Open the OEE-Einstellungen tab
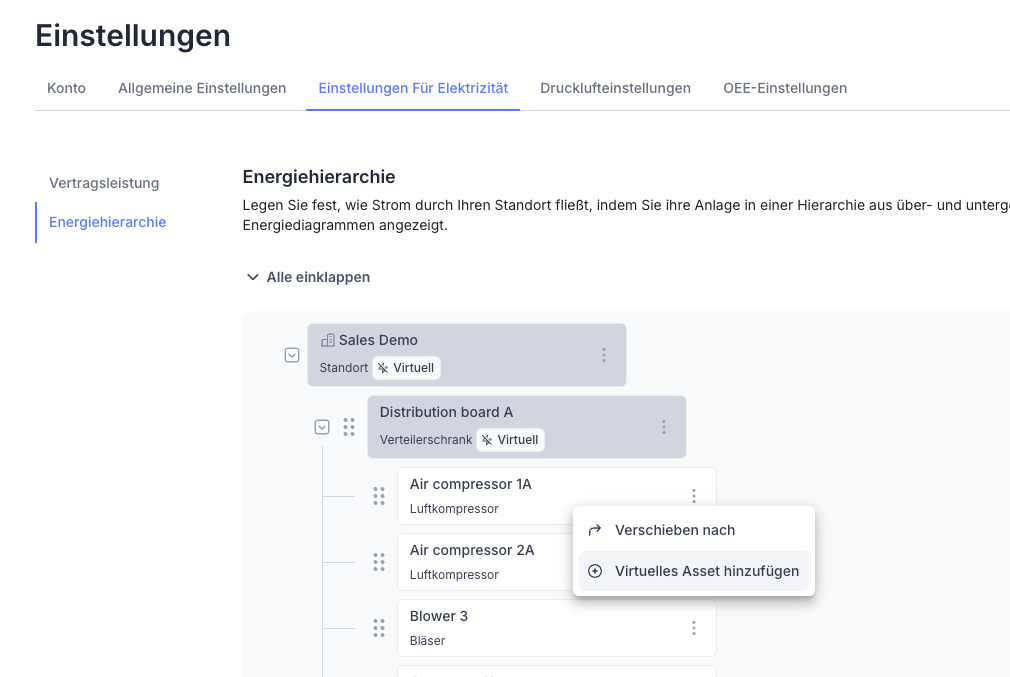1010x677 pixels. (785, 88)
